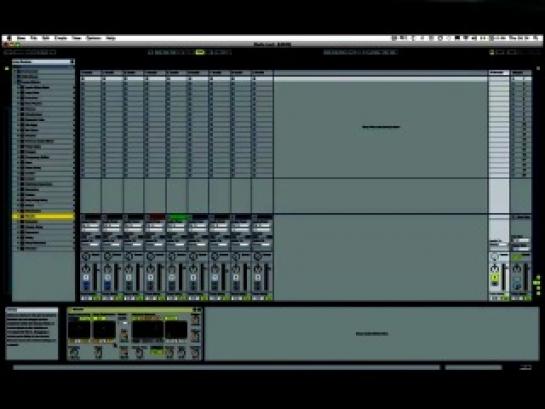Click the folder icon beside the browser

coord(7,68)
